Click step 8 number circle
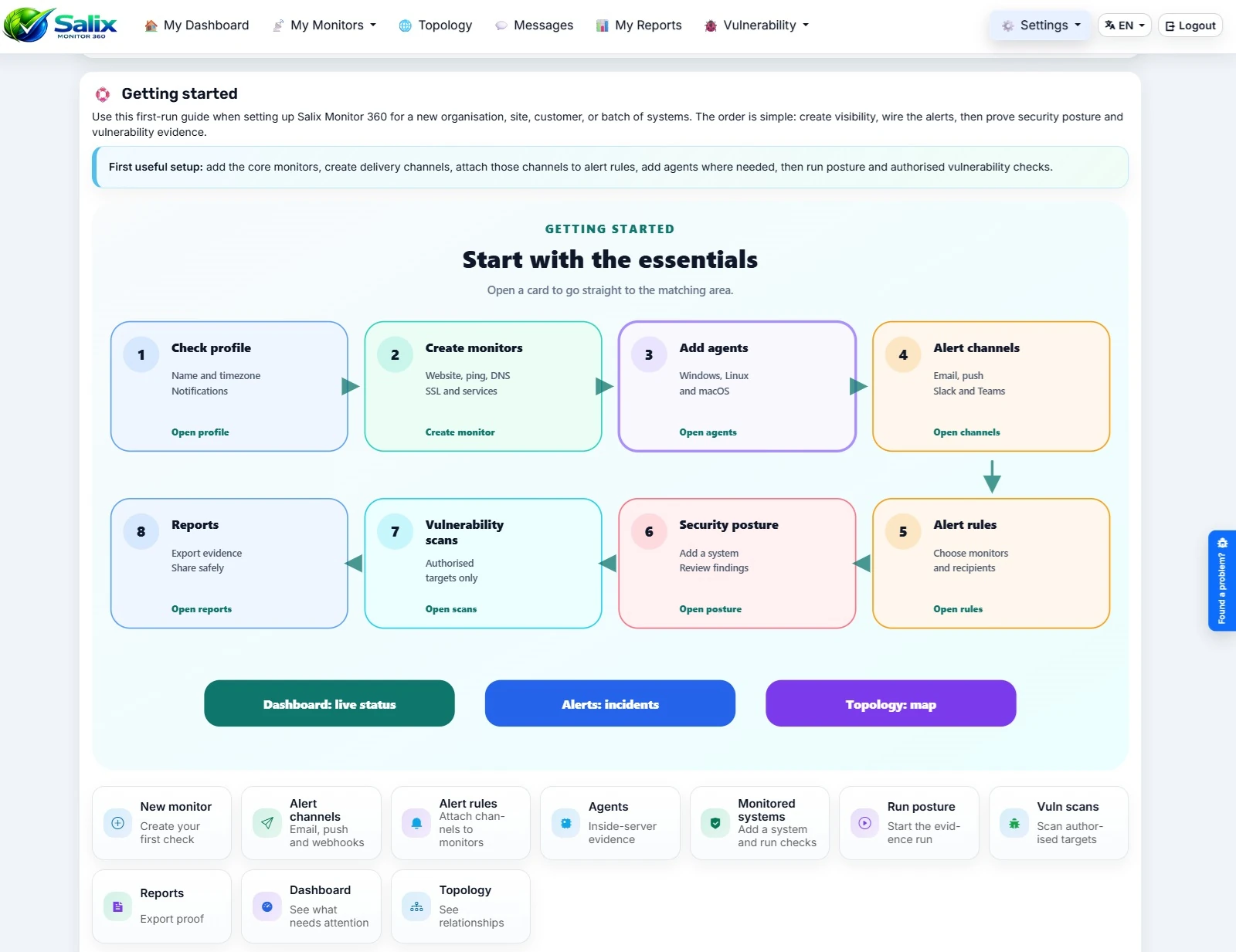Image resolution: width=1236 pixels, height=952 pixels. (141, 532)
